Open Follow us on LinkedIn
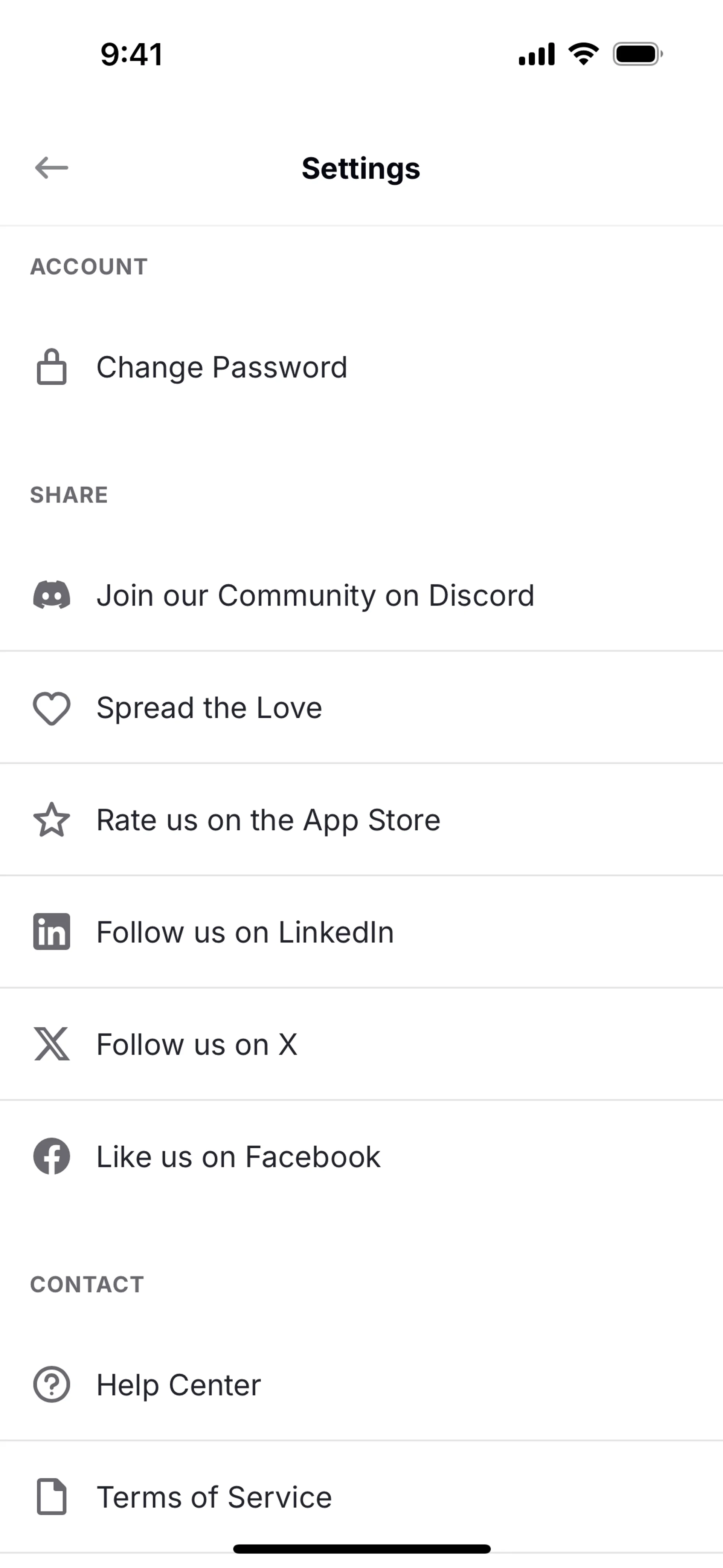This screenshot has height=1568, width=723. coord(245,932)
